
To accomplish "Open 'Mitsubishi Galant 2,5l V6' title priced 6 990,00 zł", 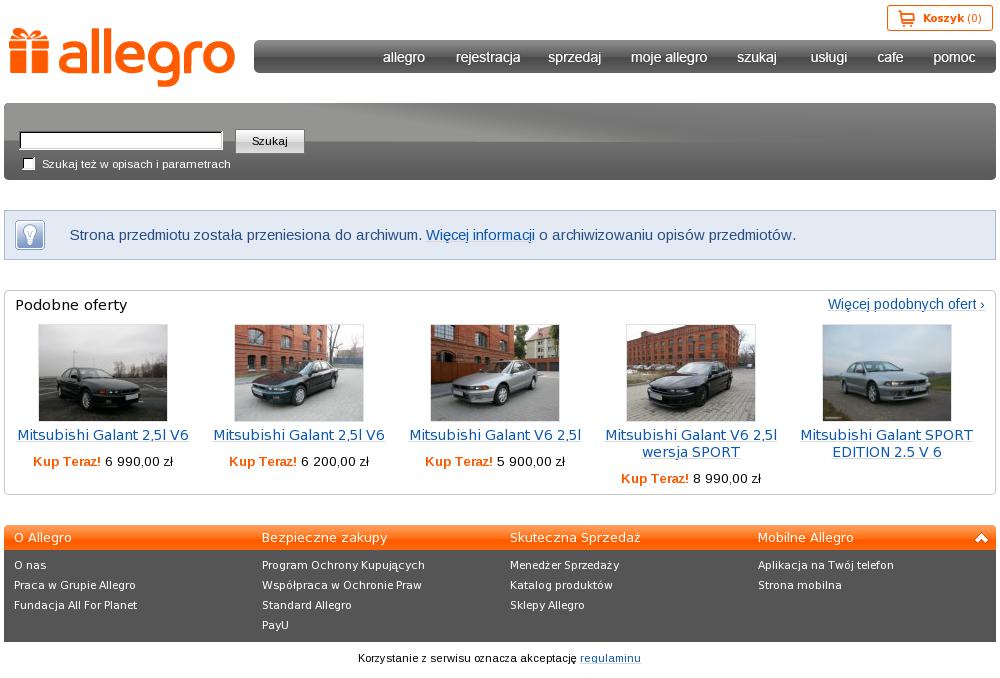I will (103, 435).
